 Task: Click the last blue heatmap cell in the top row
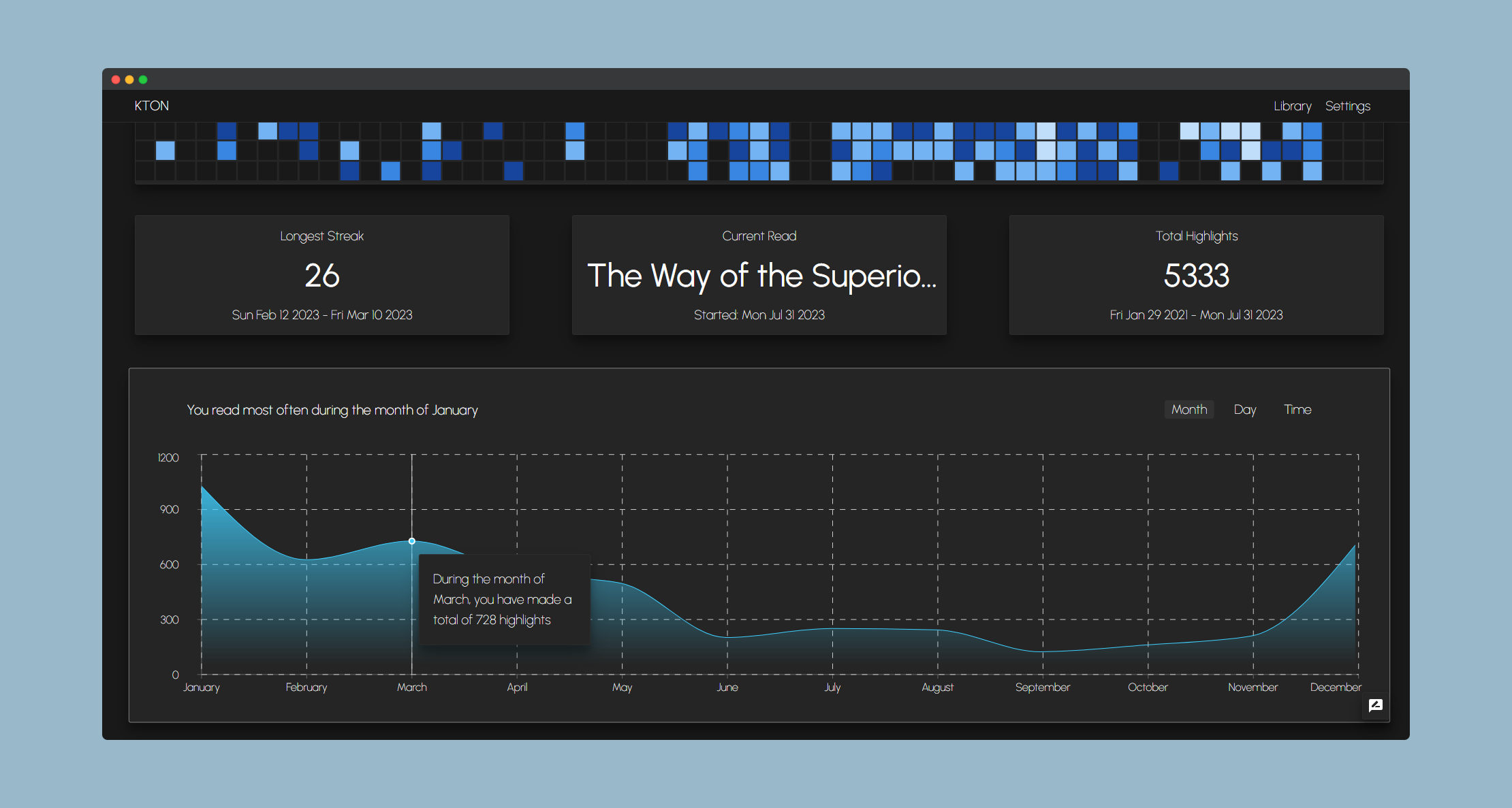[x=1312, y=131]
